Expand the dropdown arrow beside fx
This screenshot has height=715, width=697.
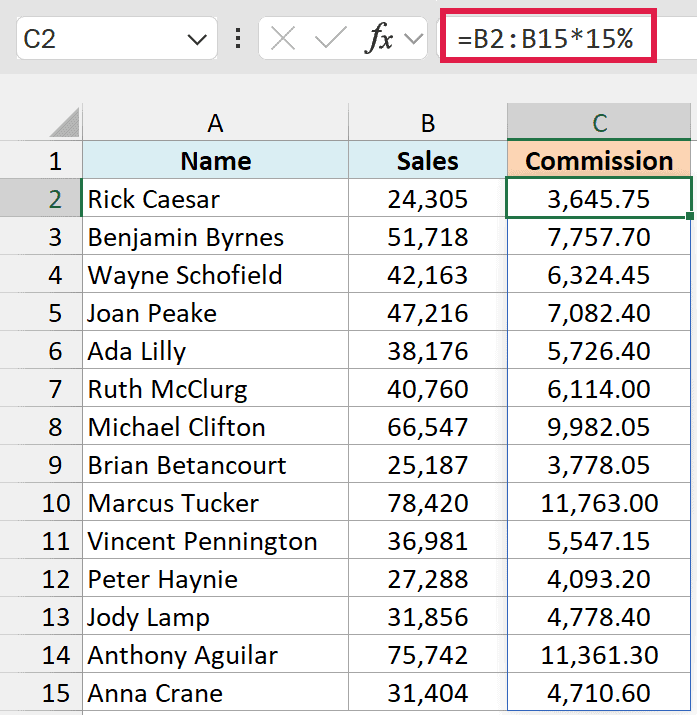[x=413, y=39]
